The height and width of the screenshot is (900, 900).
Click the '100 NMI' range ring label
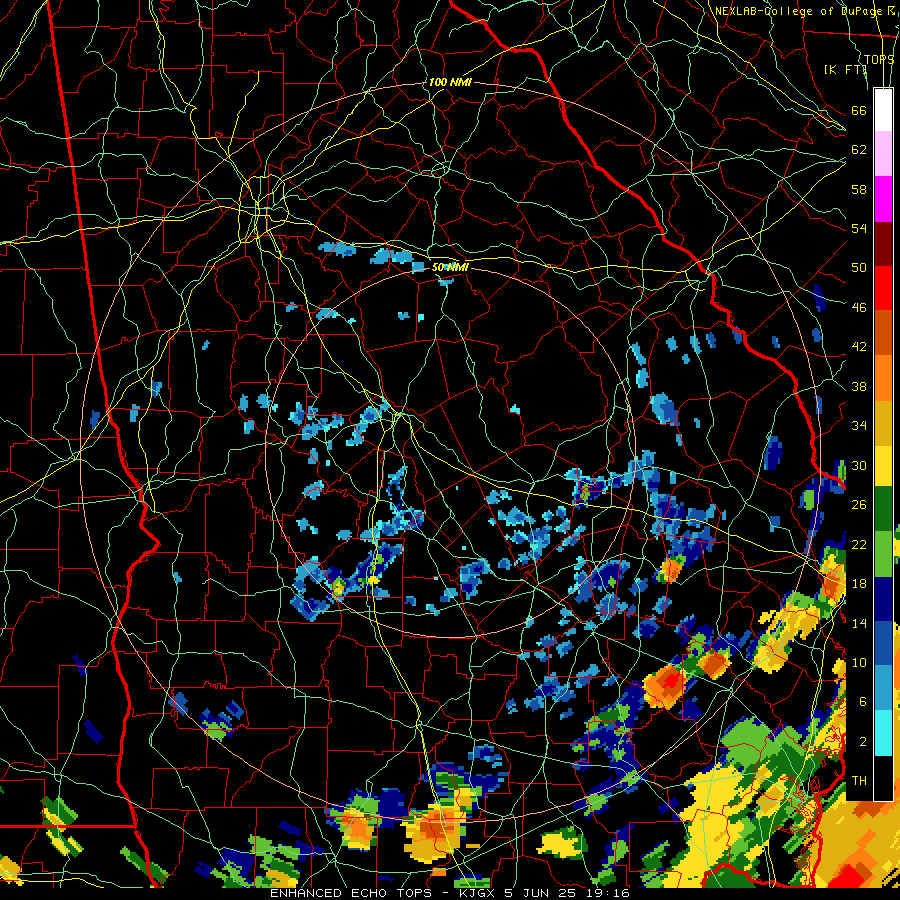tap(450, 83)
